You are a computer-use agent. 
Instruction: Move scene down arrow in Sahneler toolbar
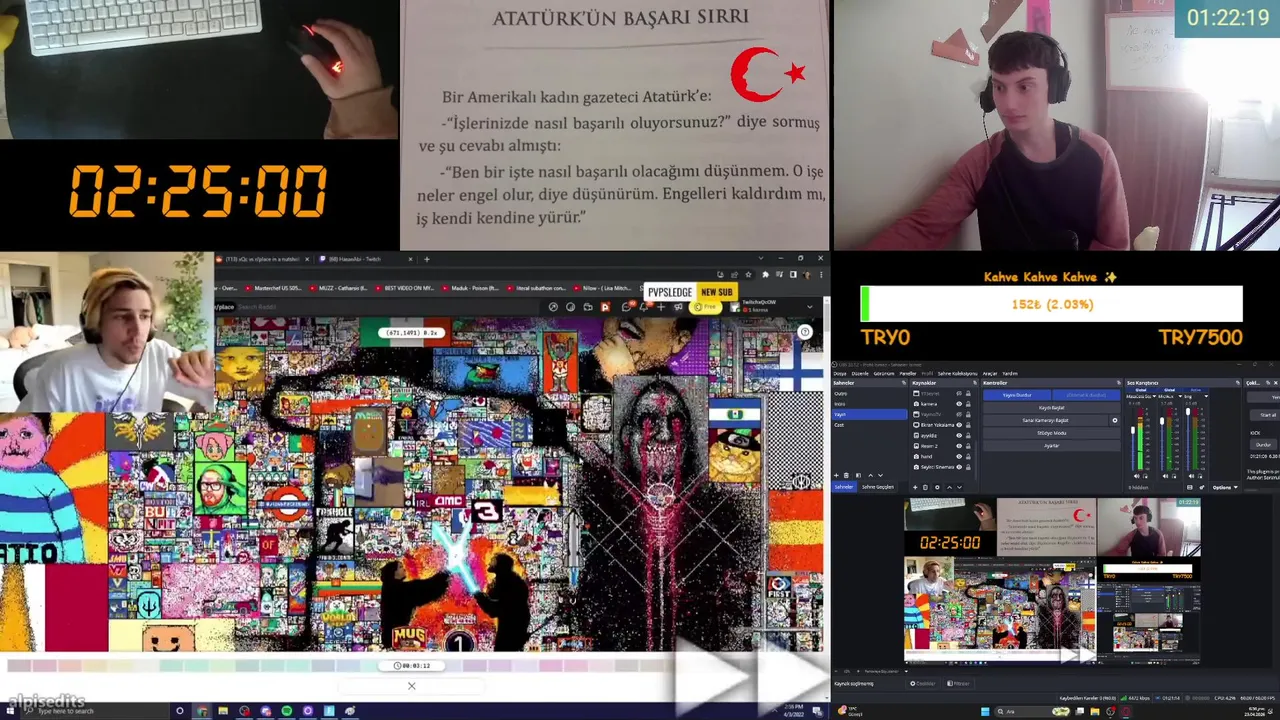tap(880, 475)
